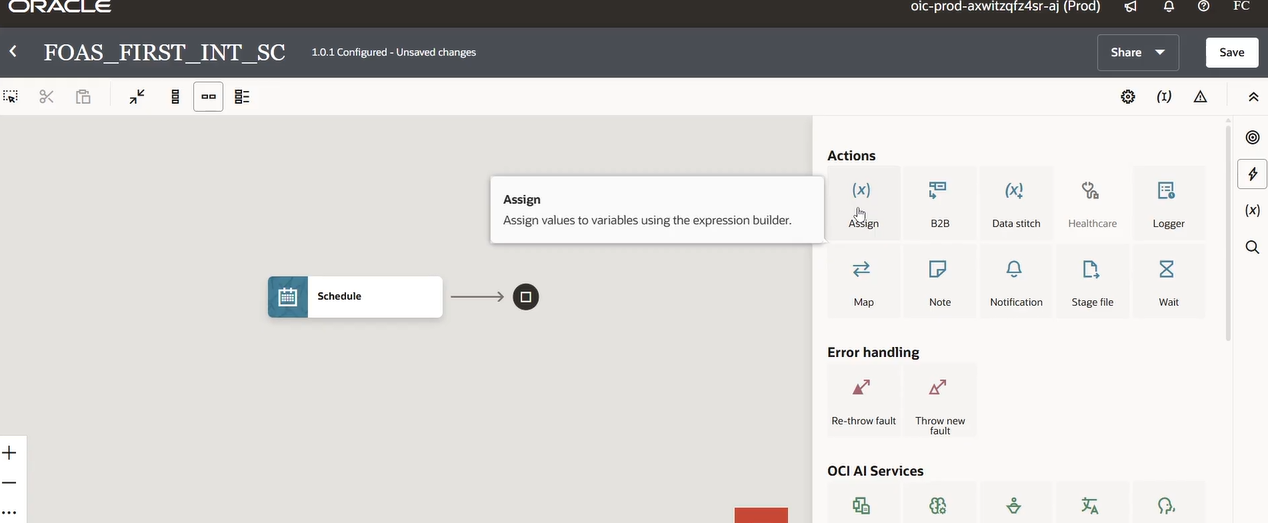This screenshot has width=1268, height=523.
Task: Open the search icon in sidebar
Action: (1252, 247)
